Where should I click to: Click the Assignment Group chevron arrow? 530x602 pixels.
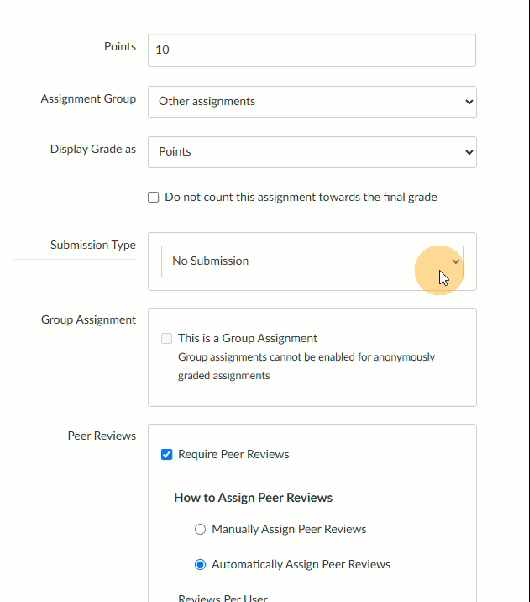(x=469, y=102)
